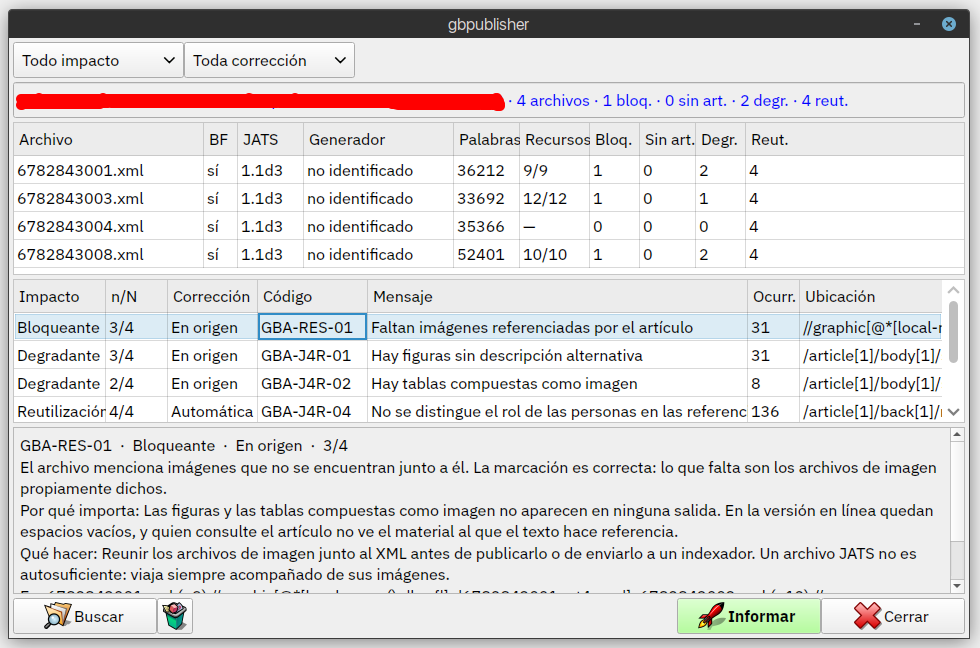
Task: Sort issues by Código column header
Action: (x=312, y=296)
